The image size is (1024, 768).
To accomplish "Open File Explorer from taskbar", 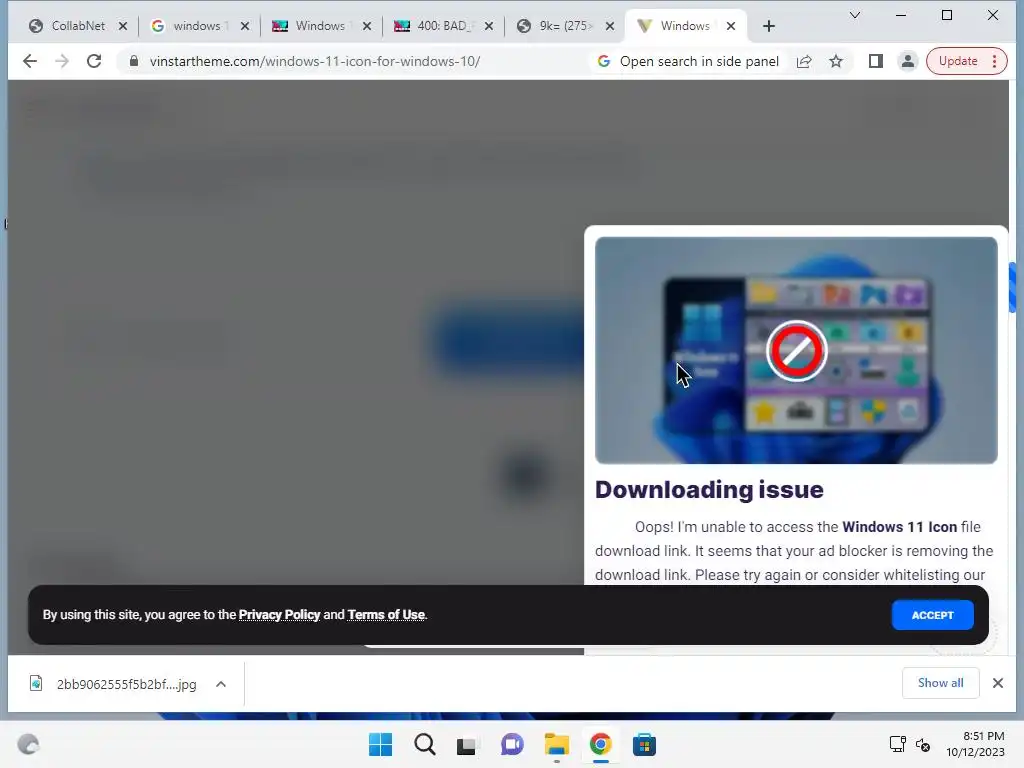I will (x=556, y=744).
